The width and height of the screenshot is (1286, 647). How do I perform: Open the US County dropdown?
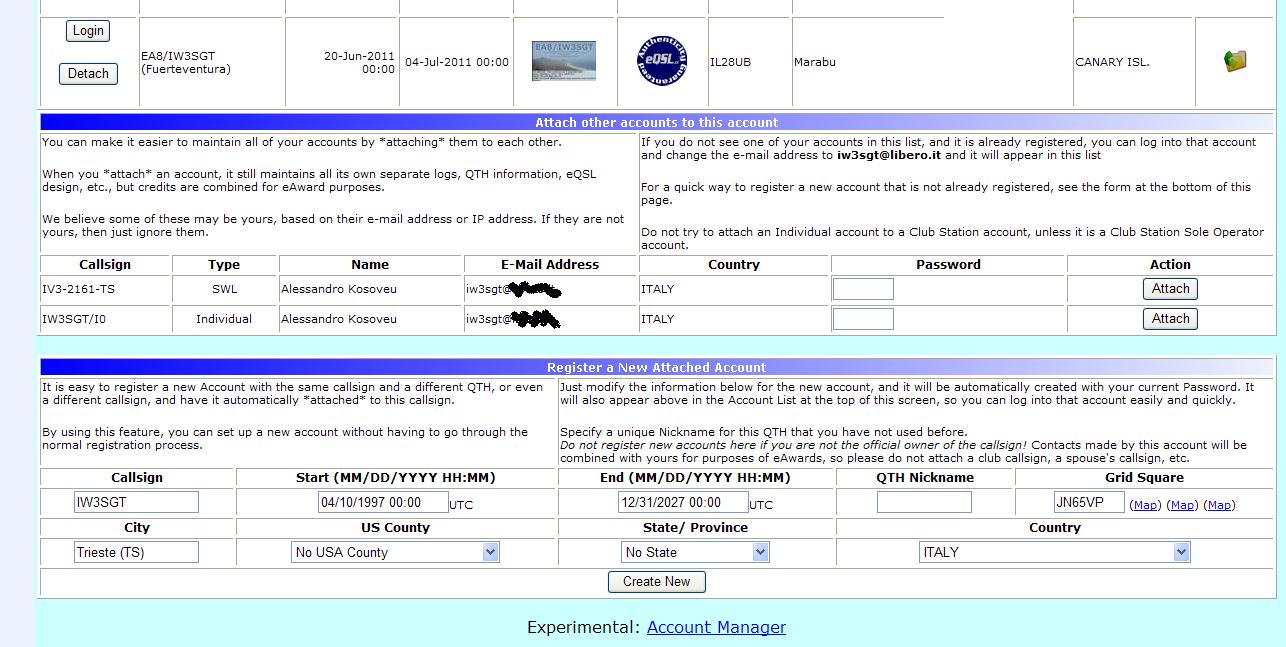(395, 552)
